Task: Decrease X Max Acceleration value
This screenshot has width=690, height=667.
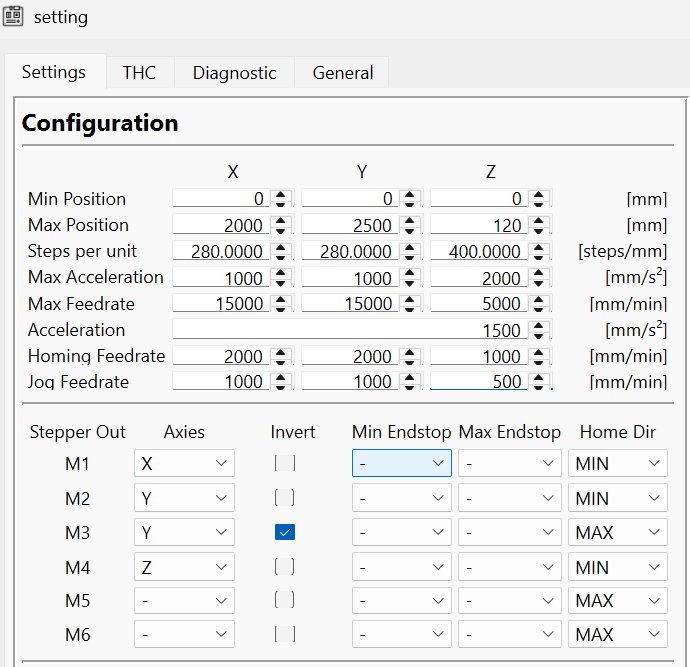Action: point(281,283)
